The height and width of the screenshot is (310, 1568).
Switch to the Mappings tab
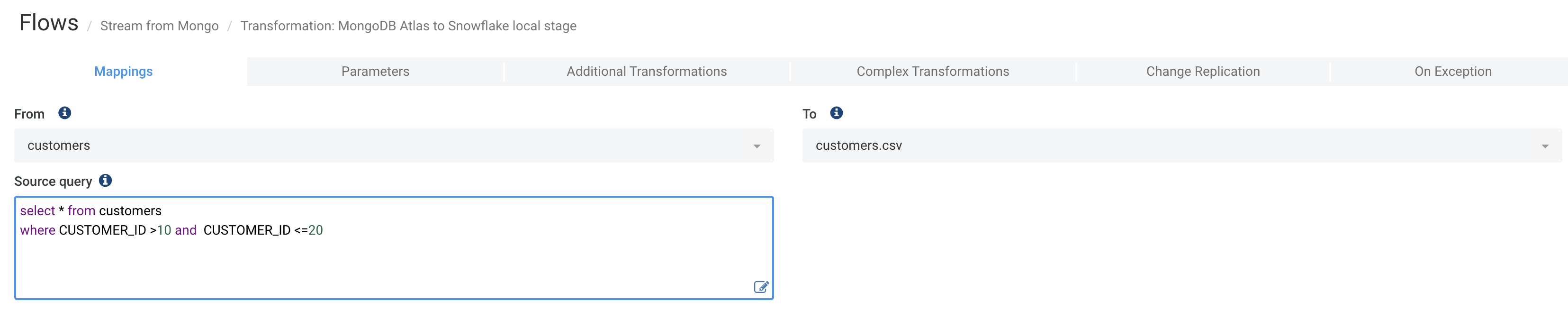tap(124, 71)
